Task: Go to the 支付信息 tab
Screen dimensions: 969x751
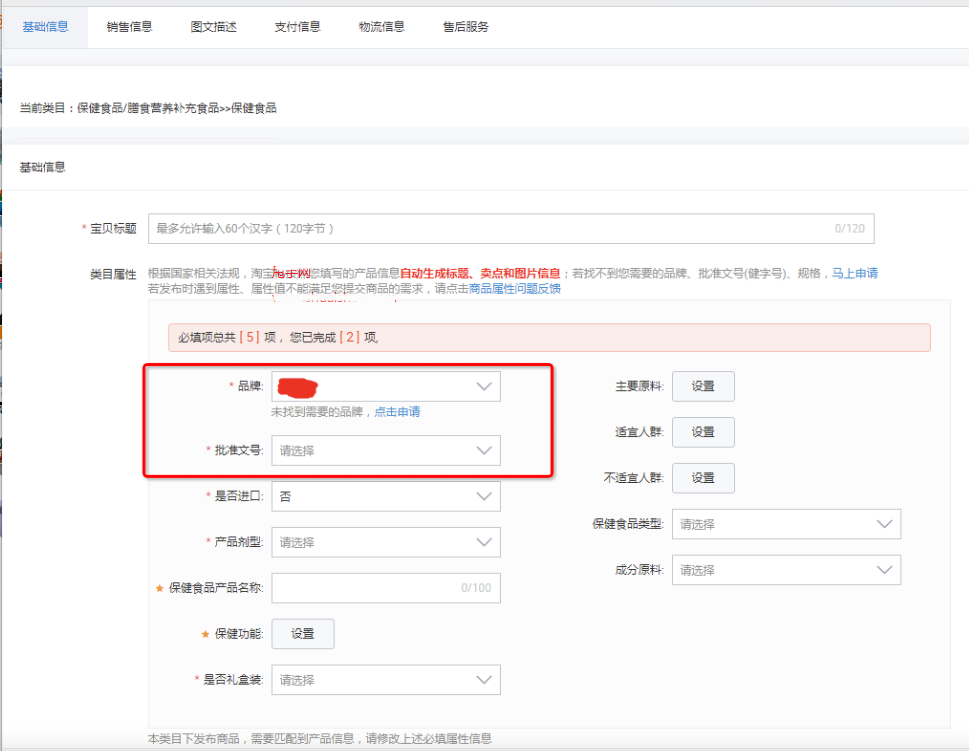Action: [297, 27]
